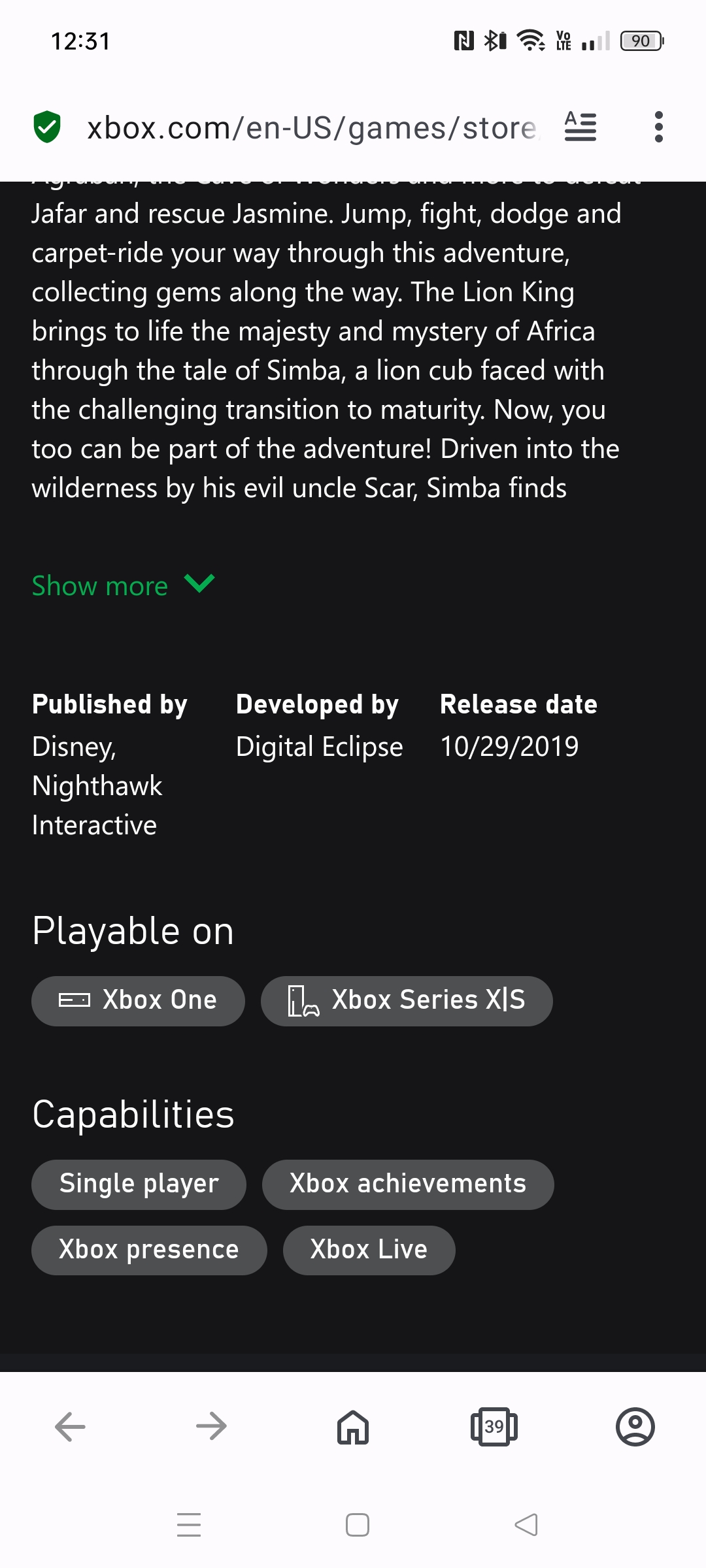The height and width of the screenshot is (1568, 706).
Task: Go forward with the right arrow
Action: (x=211, y=1426)
